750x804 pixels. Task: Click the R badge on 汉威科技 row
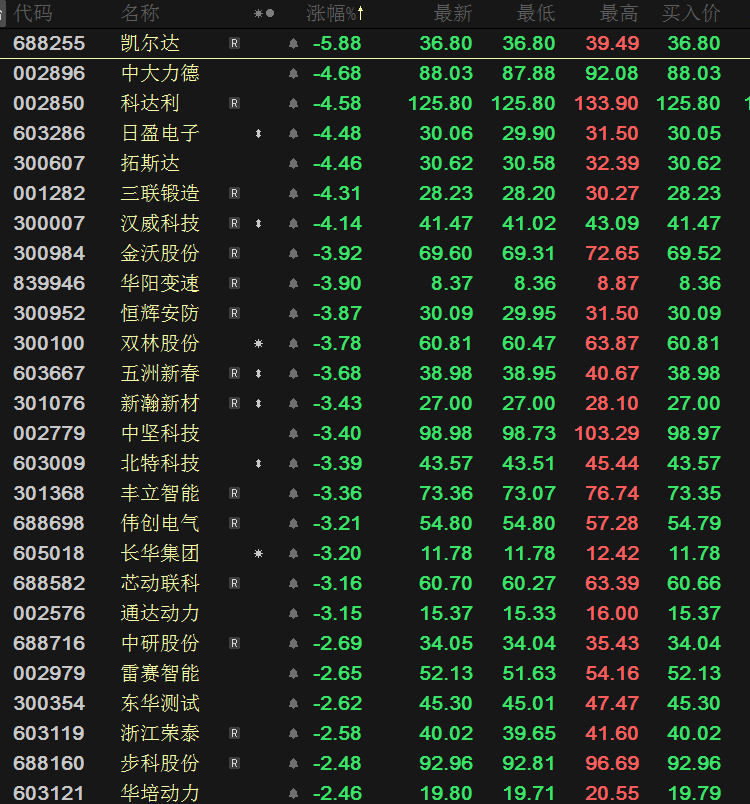[x=234, y=224]
